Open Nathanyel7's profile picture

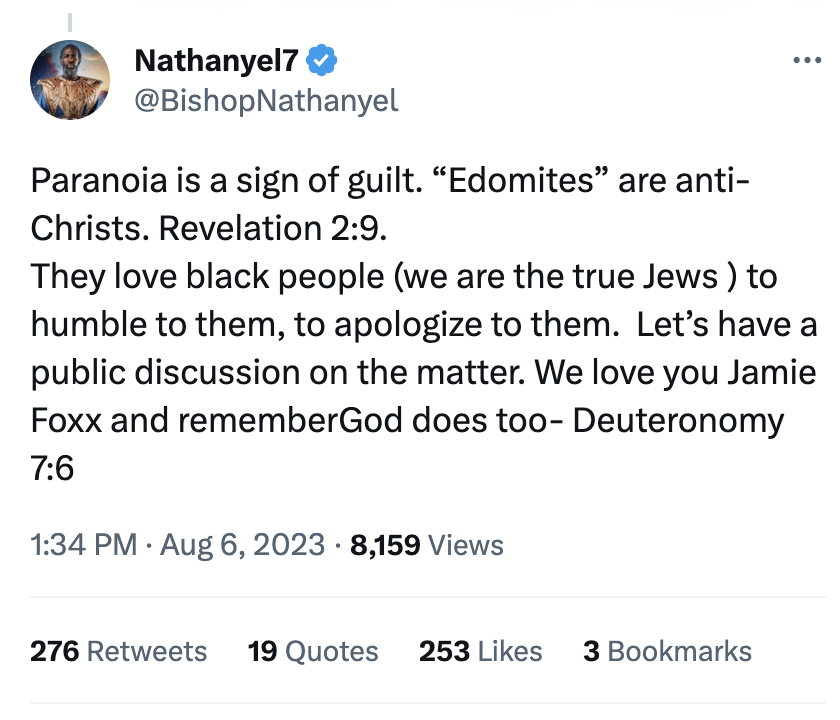(x=70, y=80)
